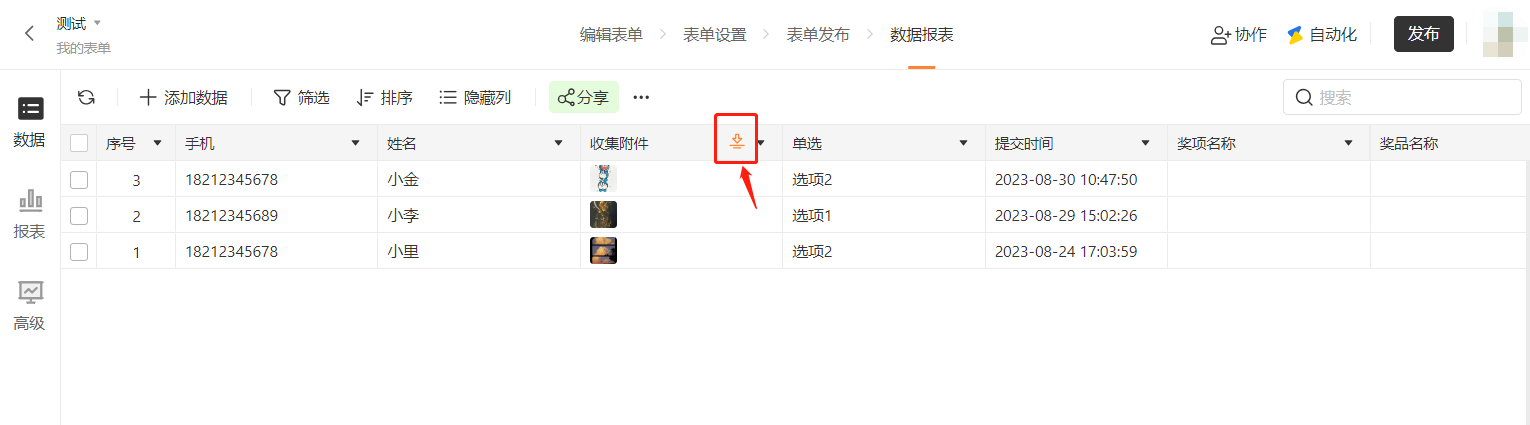Download all attachments in 收集附件 column
The width and height of the screenshot is (1530, 425).
click(737, 142)
